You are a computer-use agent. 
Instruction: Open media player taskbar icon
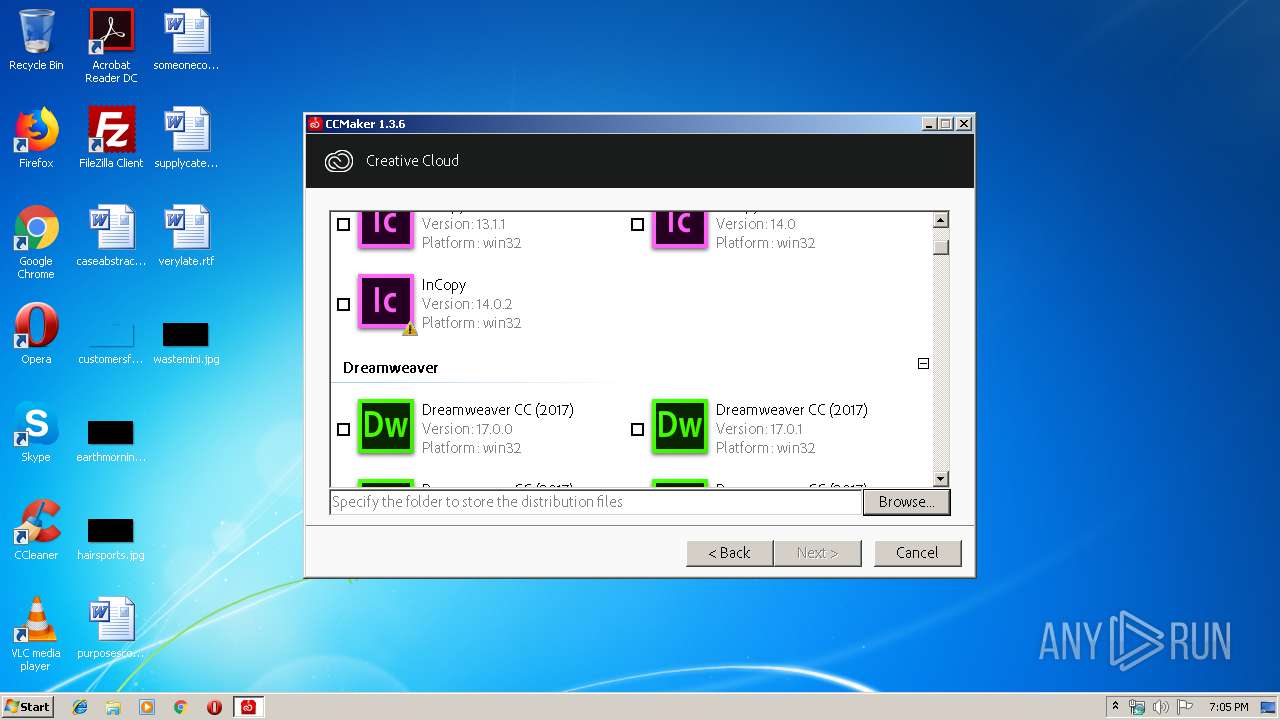(x=147, y=707)
